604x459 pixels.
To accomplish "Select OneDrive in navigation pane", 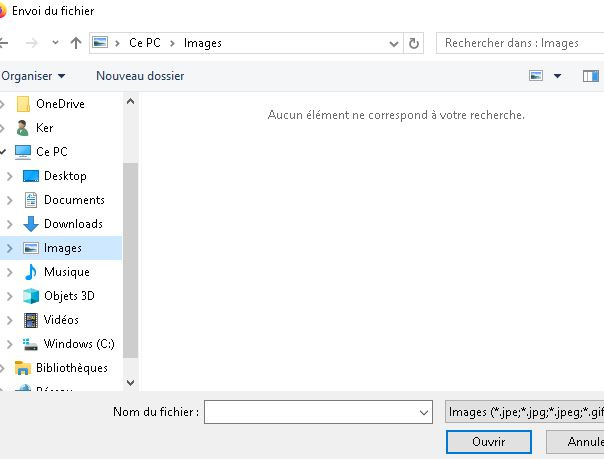I will [x=60, y=104].
